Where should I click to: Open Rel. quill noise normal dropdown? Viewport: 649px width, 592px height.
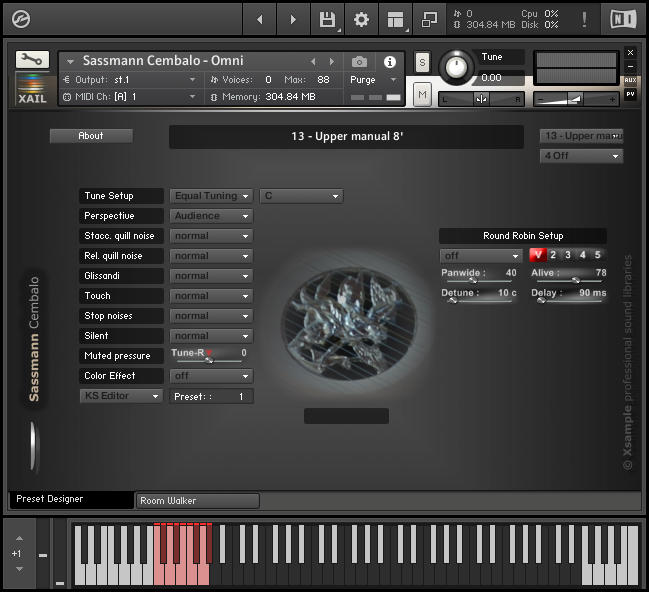click(x=211, y=256)
